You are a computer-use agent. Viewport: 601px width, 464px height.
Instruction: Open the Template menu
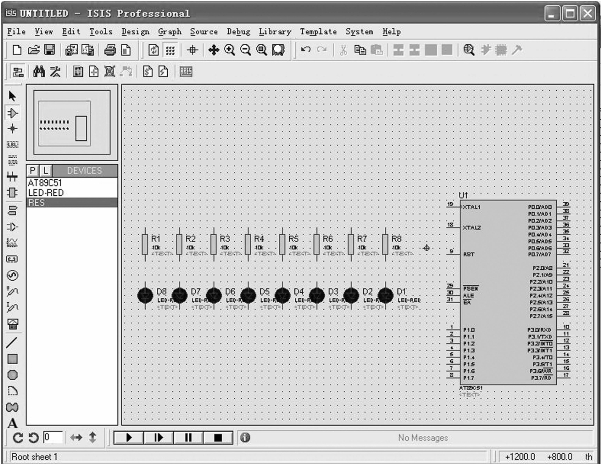318,32
